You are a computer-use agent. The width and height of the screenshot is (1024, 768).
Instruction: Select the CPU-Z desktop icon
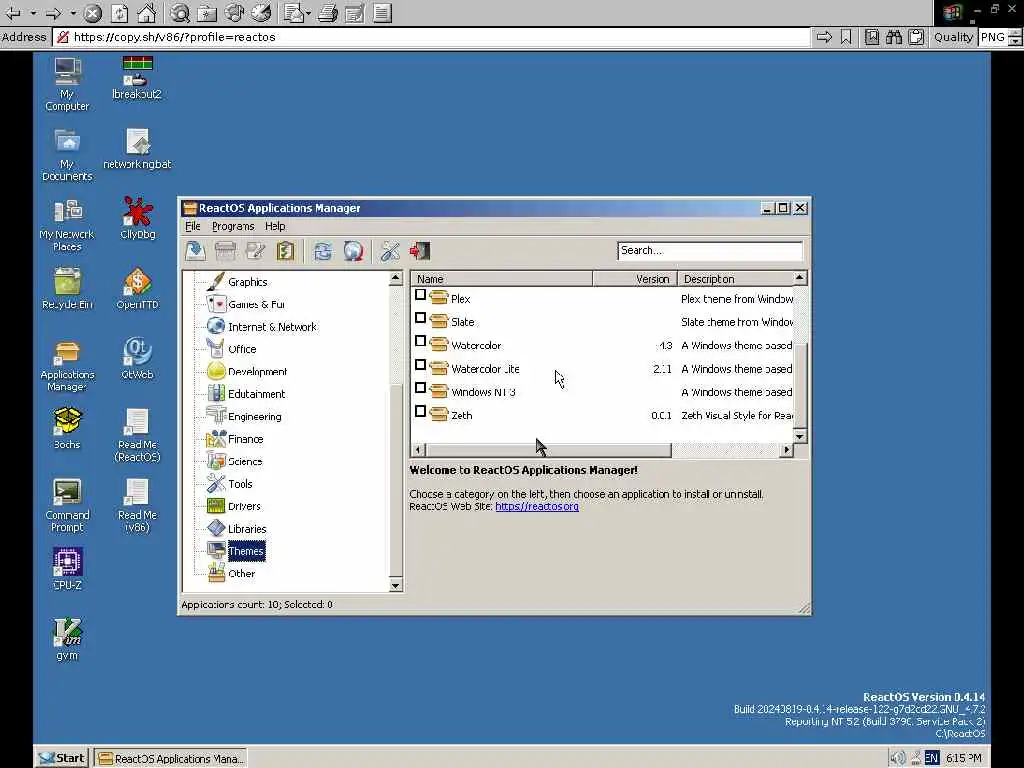[67, 569]
